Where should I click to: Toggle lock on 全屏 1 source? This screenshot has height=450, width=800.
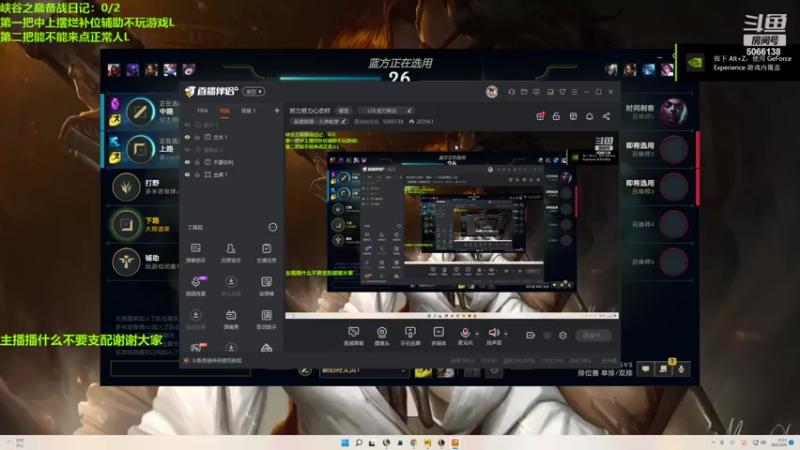[x=197, y=174]
